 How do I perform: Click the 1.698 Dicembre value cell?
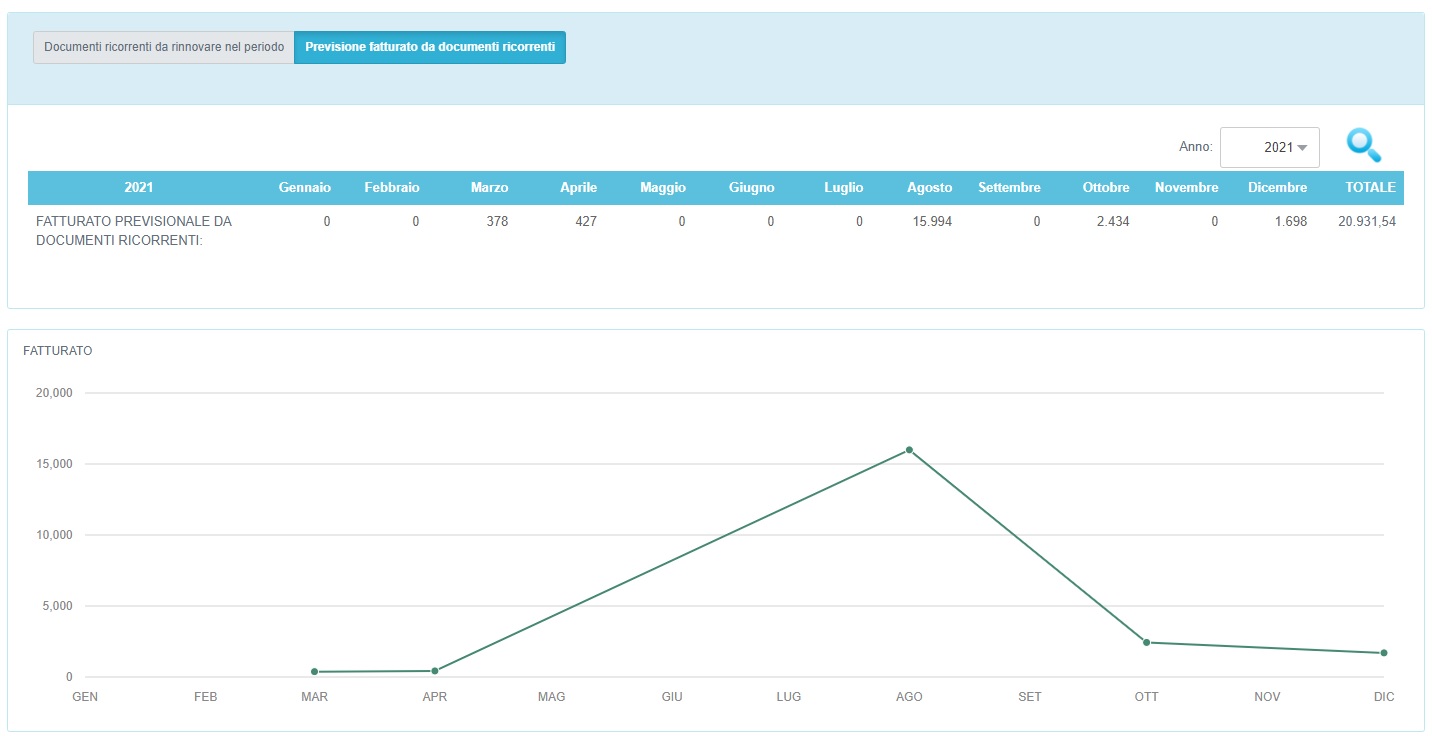(1291, 222)
